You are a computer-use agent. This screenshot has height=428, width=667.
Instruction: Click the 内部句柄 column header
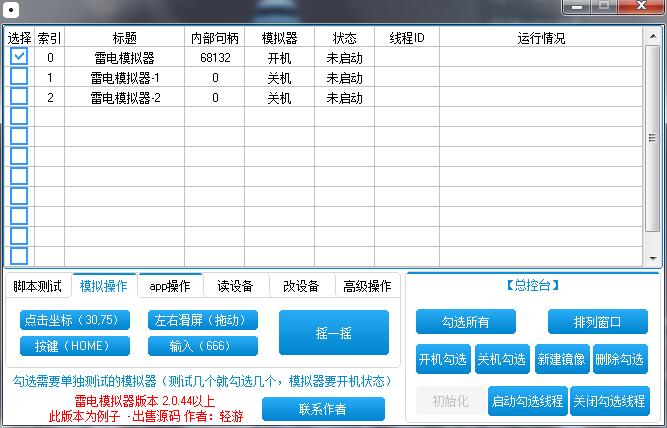pos(215,38)
